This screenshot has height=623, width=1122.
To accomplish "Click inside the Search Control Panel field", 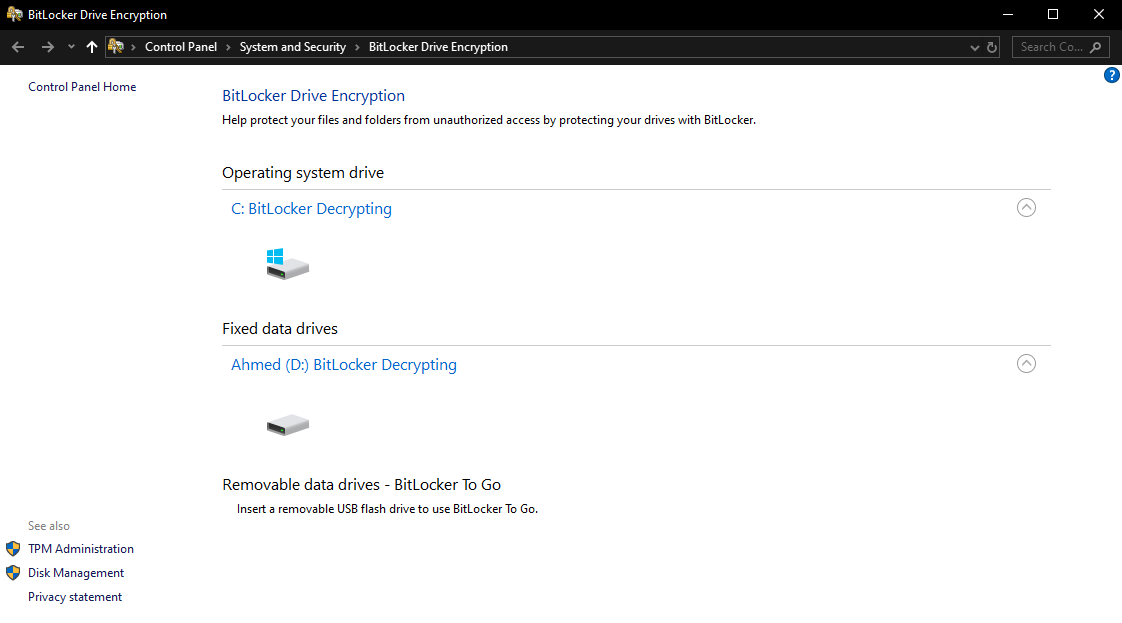I will (1050, 46).
